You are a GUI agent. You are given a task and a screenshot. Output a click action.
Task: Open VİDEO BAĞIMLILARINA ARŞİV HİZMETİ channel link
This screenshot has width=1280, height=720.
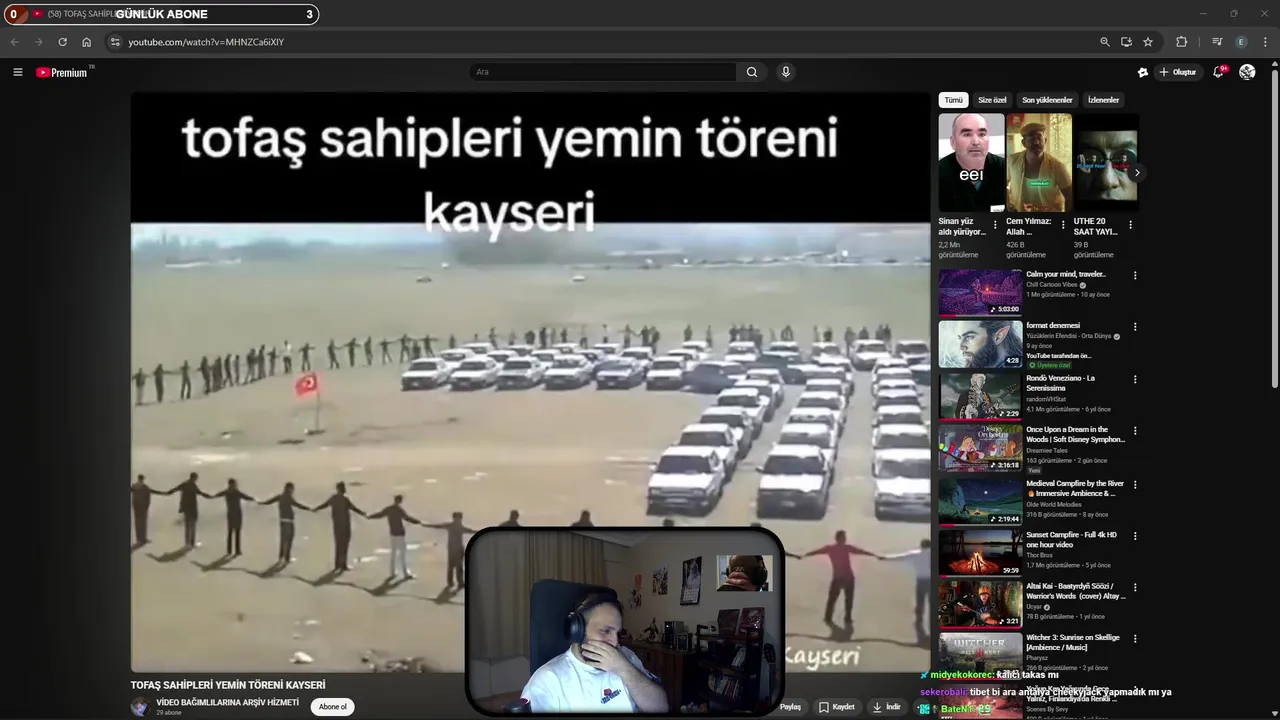227,703
